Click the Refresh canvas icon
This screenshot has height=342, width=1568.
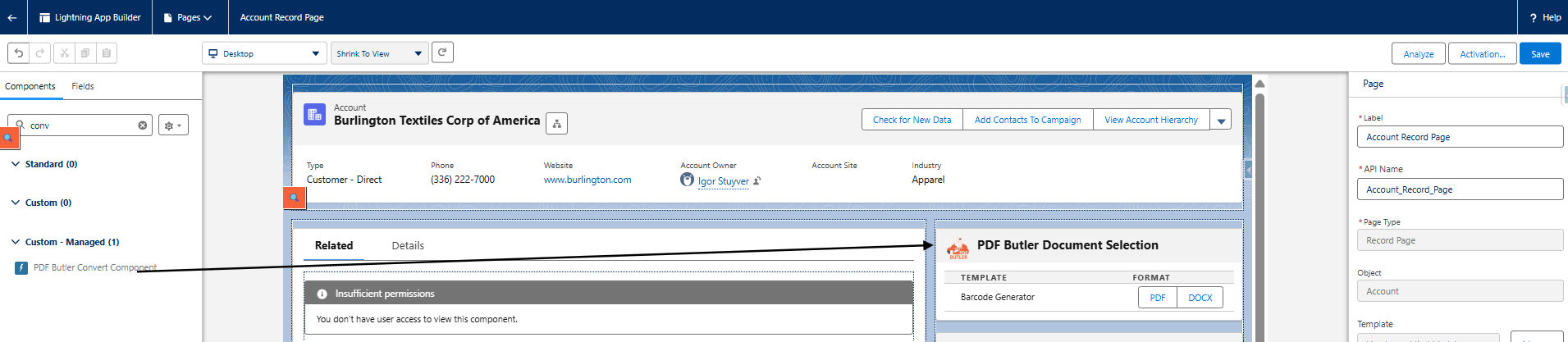pos(442,52)
